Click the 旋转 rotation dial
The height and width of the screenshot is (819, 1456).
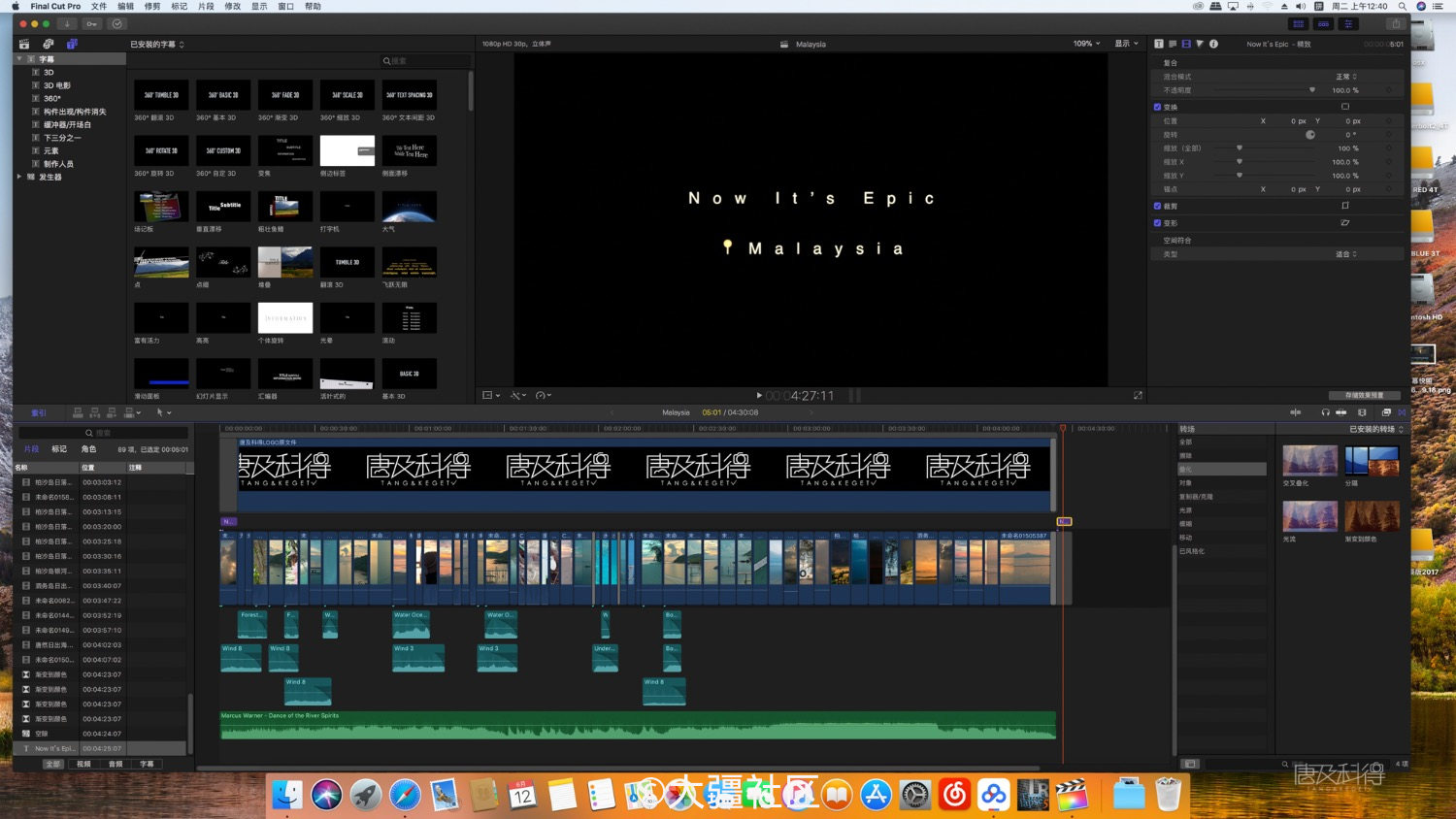tap(1310, 135)
